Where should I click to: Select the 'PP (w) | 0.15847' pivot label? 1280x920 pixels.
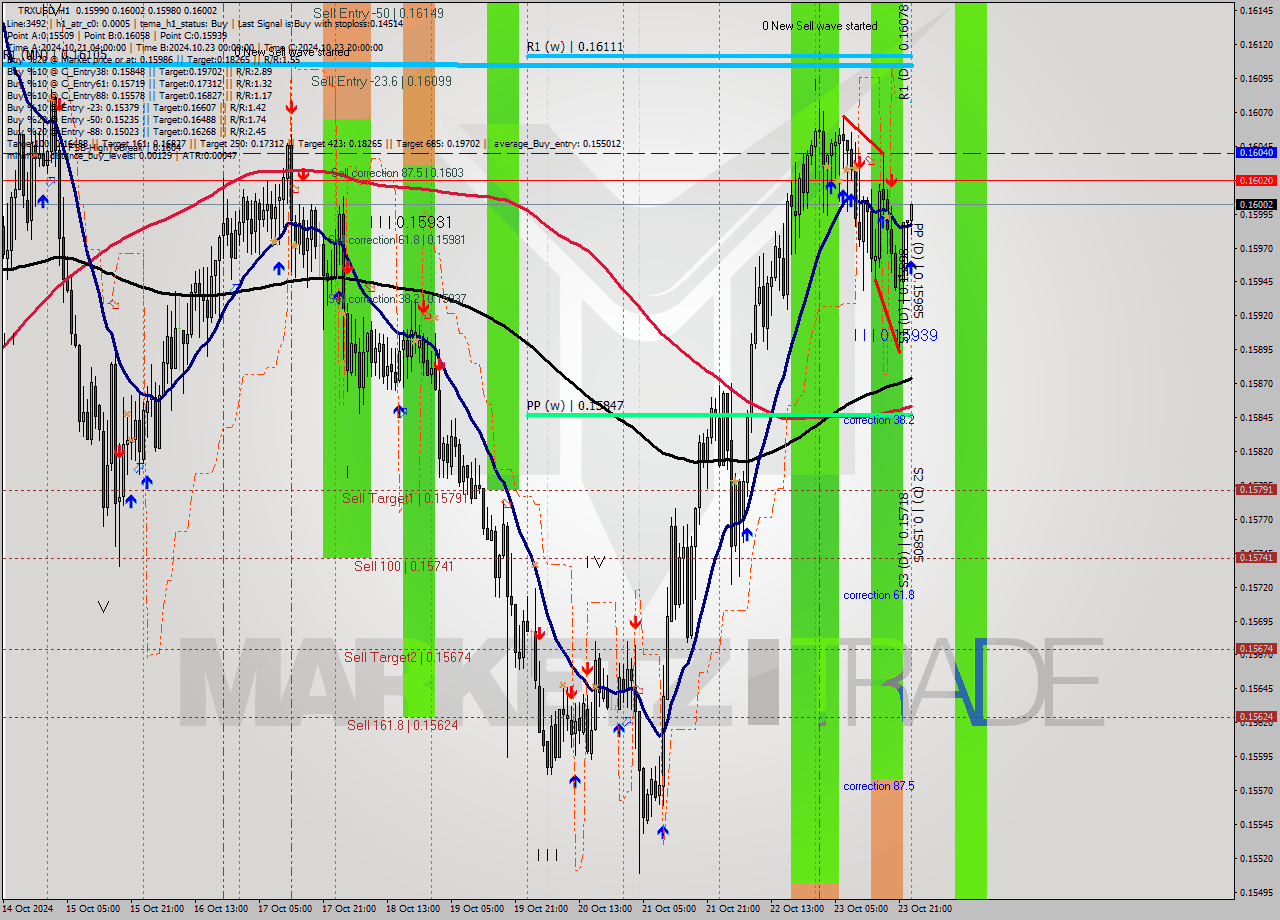[x=575, y=406]
